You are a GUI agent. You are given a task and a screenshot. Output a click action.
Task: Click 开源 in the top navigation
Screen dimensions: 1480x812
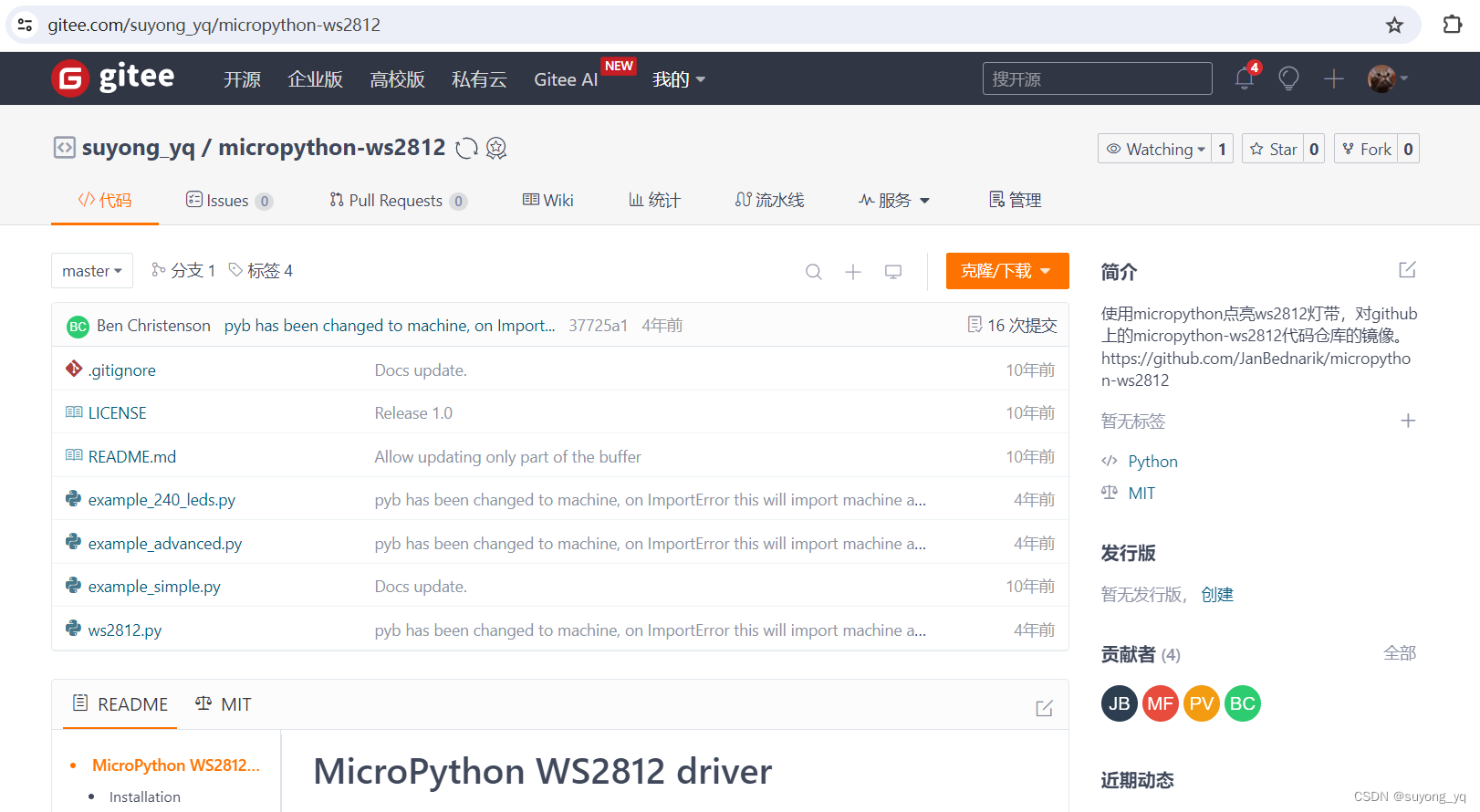click(242, 79)
